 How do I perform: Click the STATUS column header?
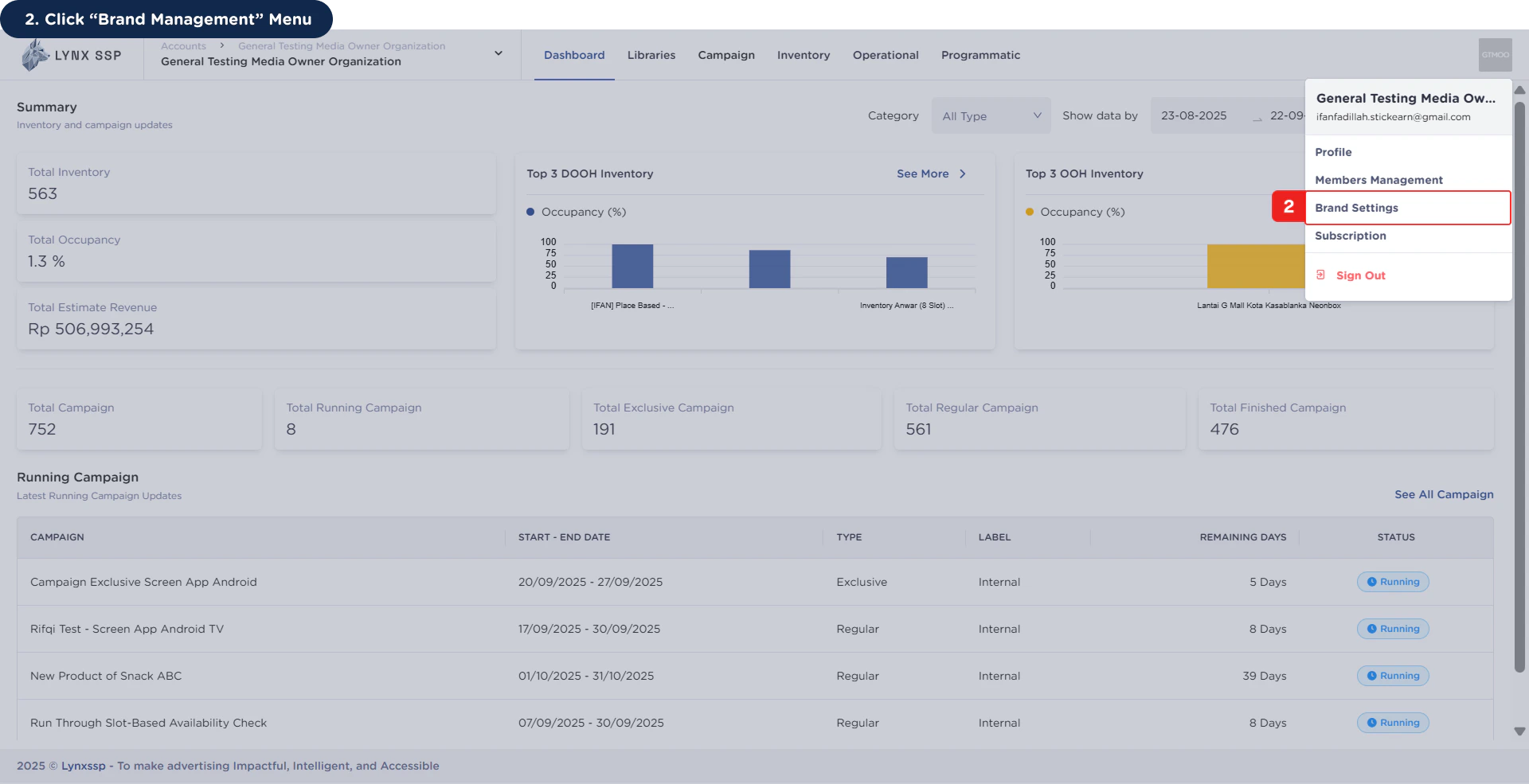[1396, 537]
